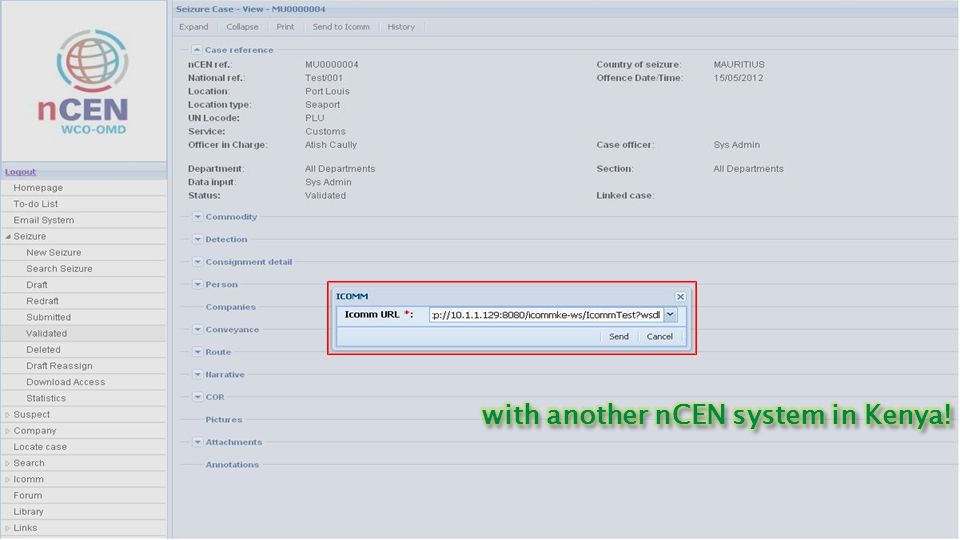This screenshot has height=540, width=960.
Task: Close the ICOMM dialog with X
Action: click(680, 296)
